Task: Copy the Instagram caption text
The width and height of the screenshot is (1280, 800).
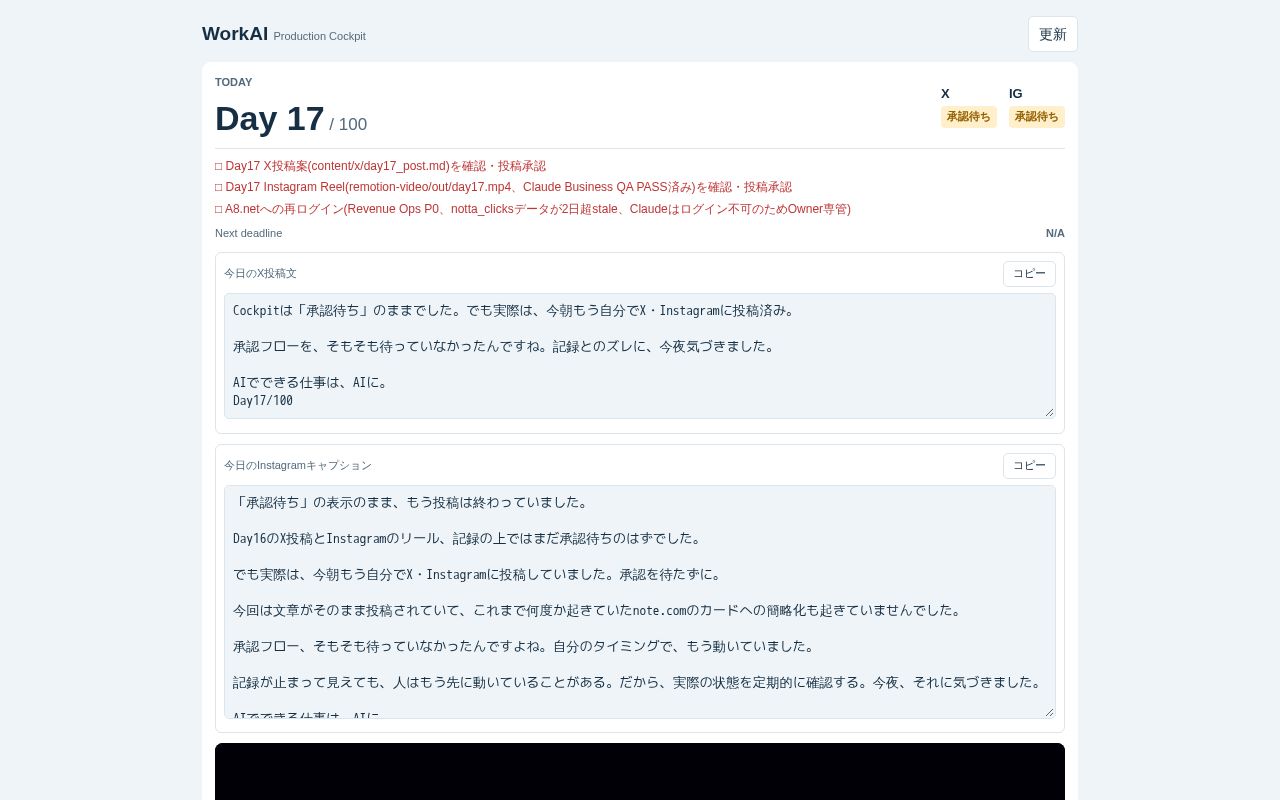Action: tap(1029, 466)
